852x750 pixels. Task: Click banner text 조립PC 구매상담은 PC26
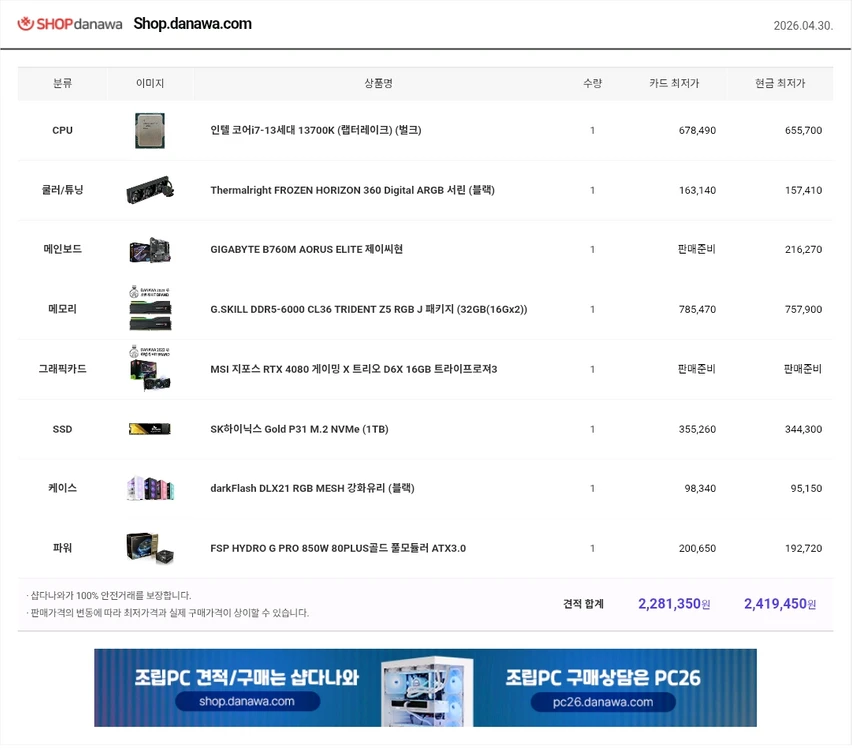pos(603,678)
